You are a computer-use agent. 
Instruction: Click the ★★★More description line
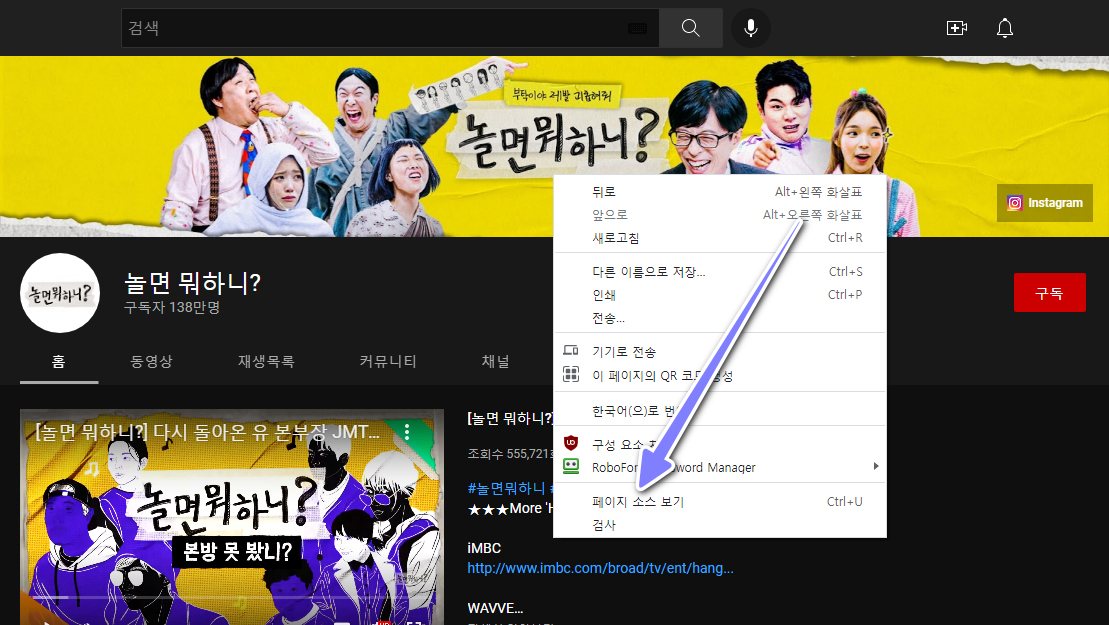tap(510, 508)
